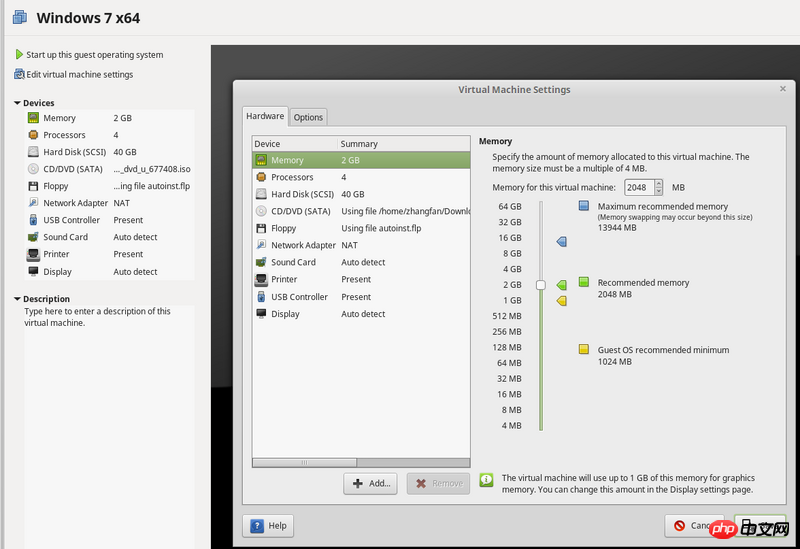Click the Add... hardware button
The width and height of the screenshot is (800, 549).
coord(370,484)
